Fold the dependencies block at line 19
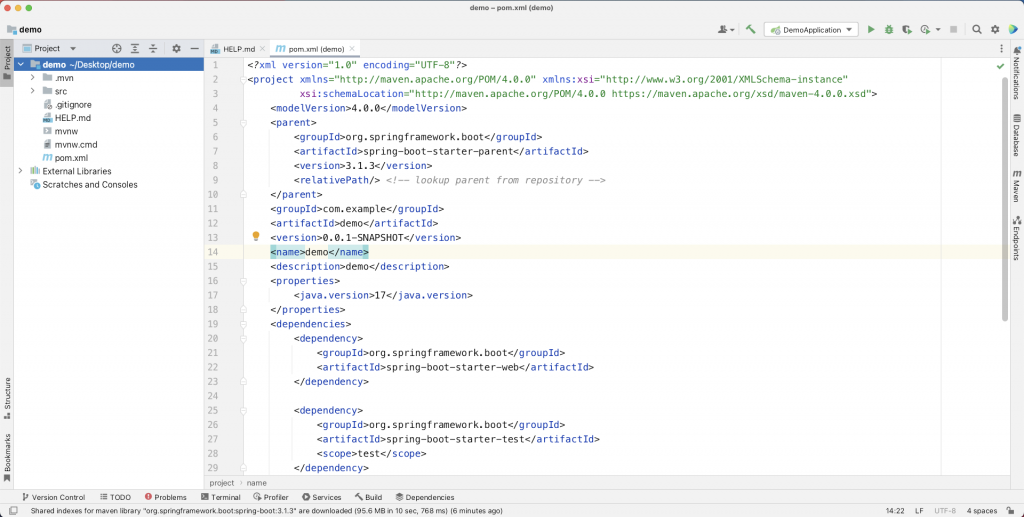Screen dimensions: 1024x517 coord(243,324)
